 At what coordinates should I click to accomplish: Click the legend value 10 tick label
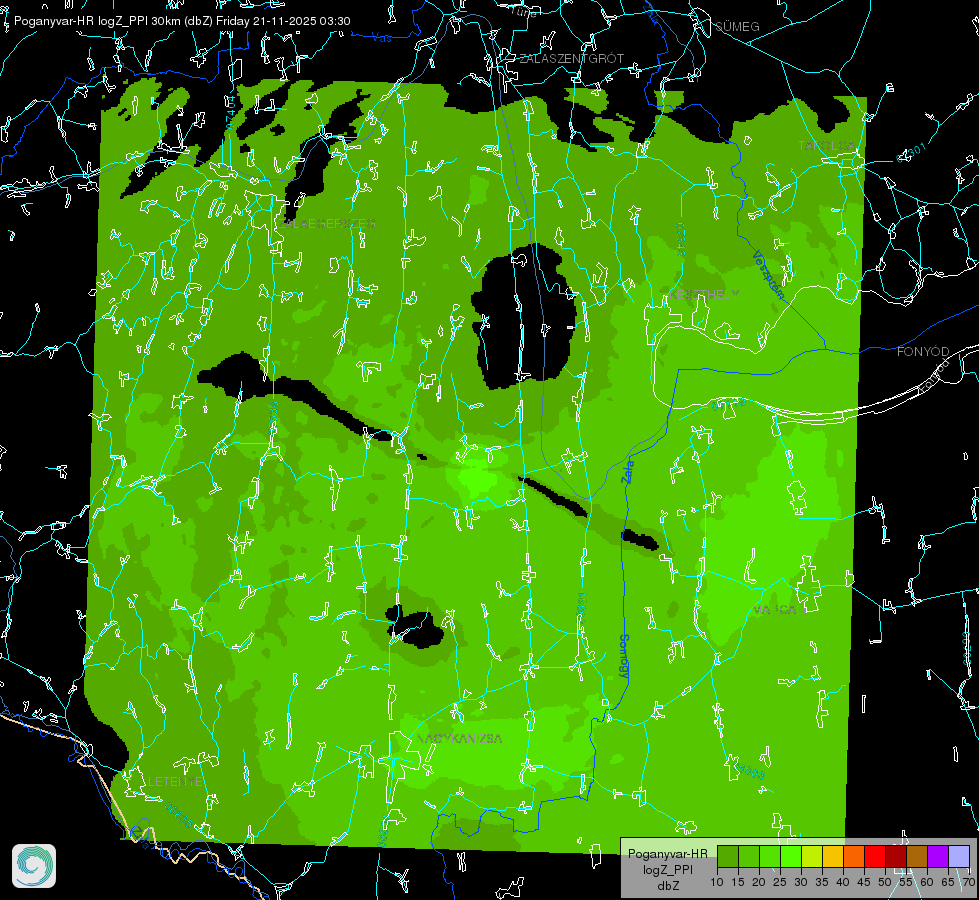point(717,883)
